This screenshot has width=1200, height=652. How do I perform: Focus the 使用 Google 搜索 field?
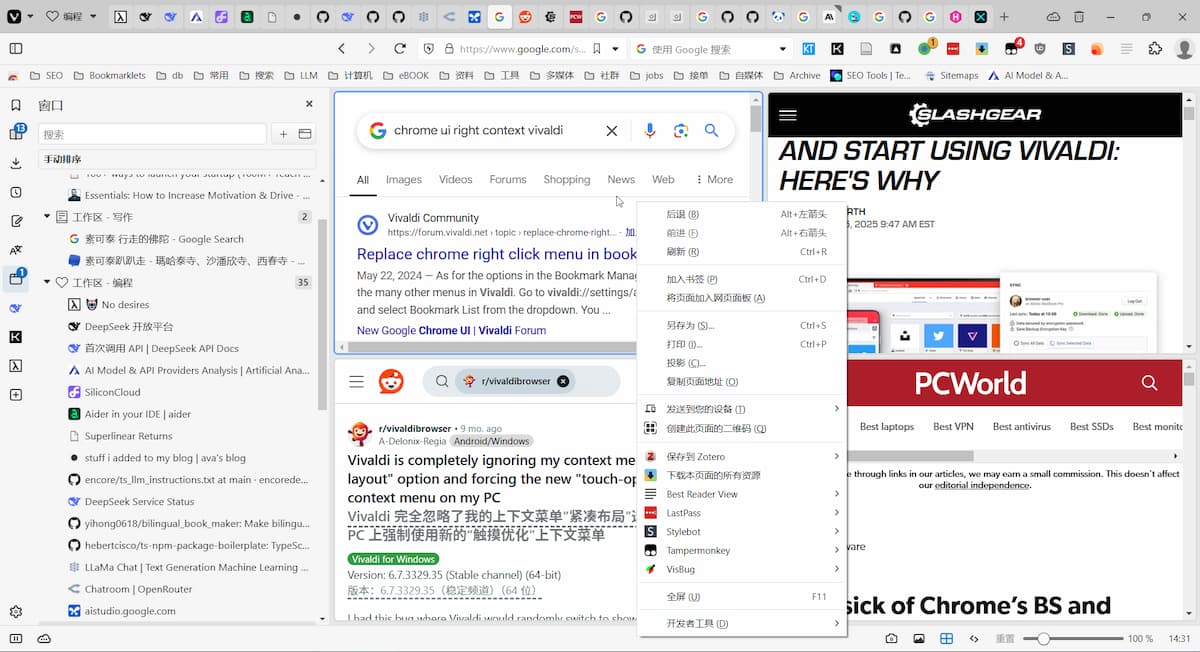[x=713, y=48]
